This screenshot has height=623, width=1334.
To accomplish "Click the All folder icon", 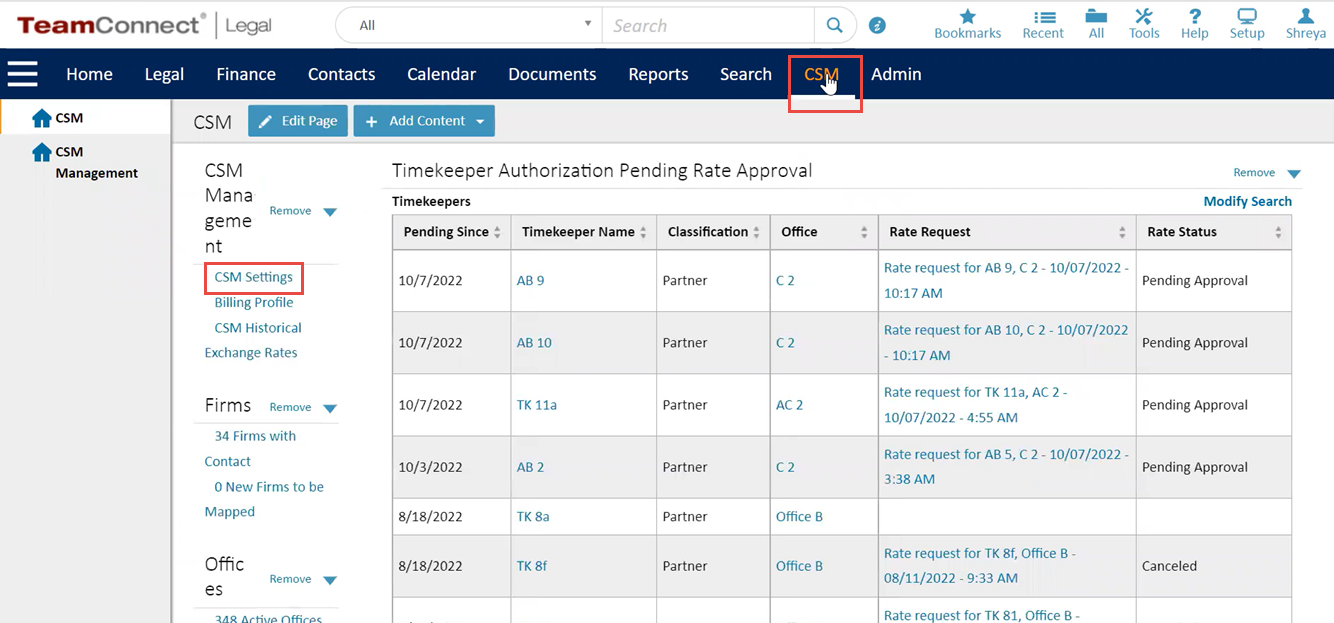I will click(x=1096, y=17).
